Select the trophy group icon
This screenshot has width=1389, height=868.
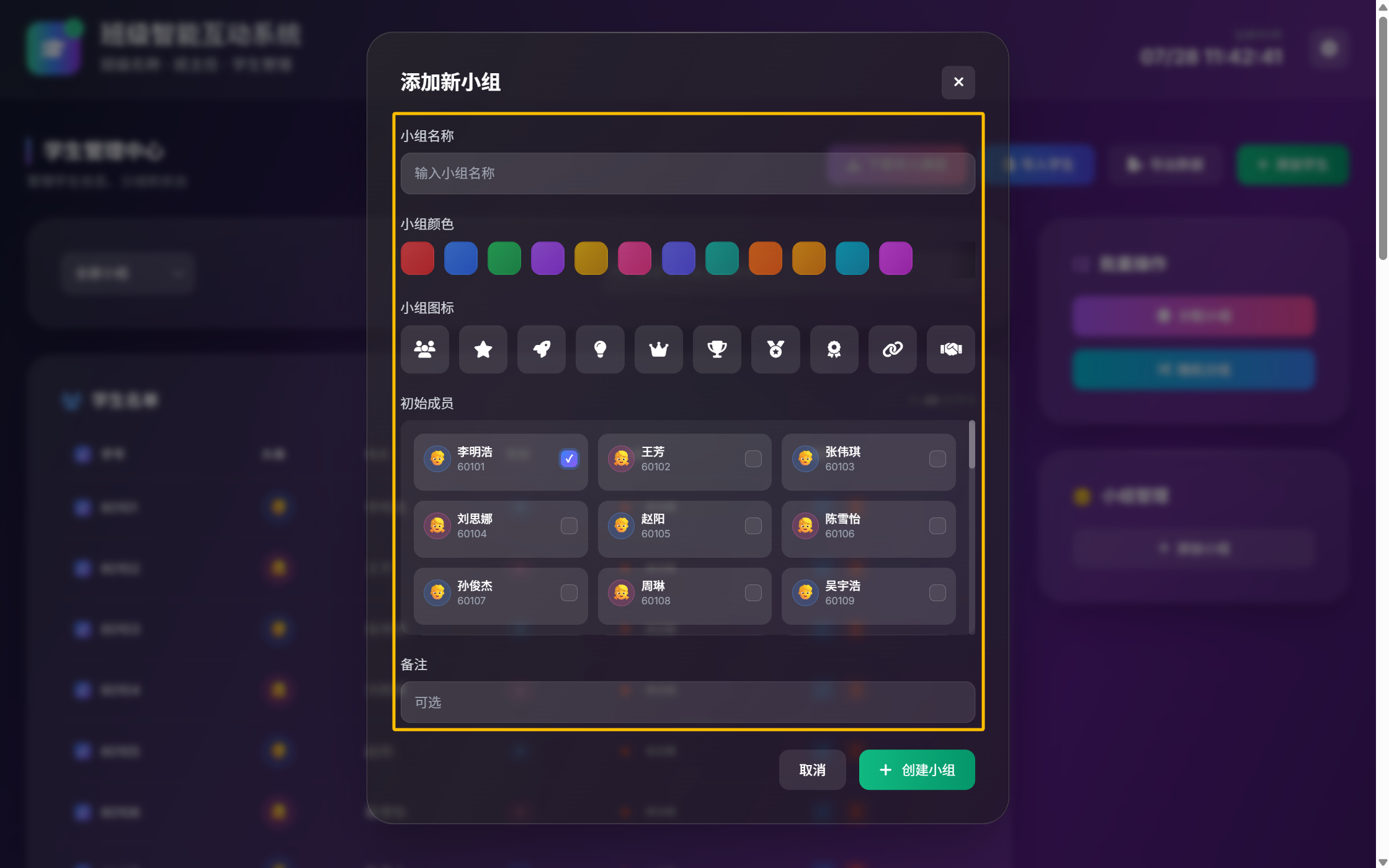click(717, 349)
